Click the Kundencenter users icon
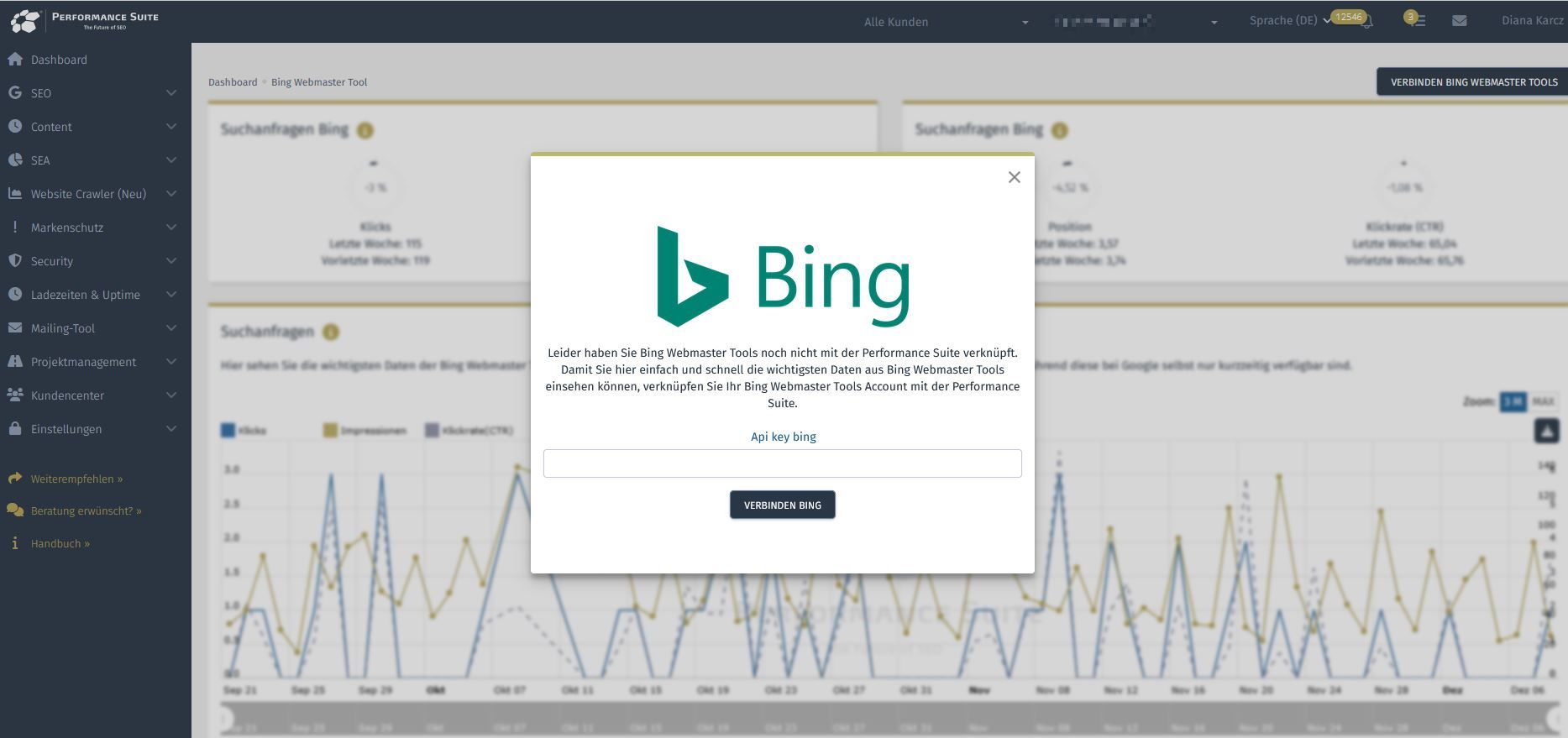 click(15, 395)
